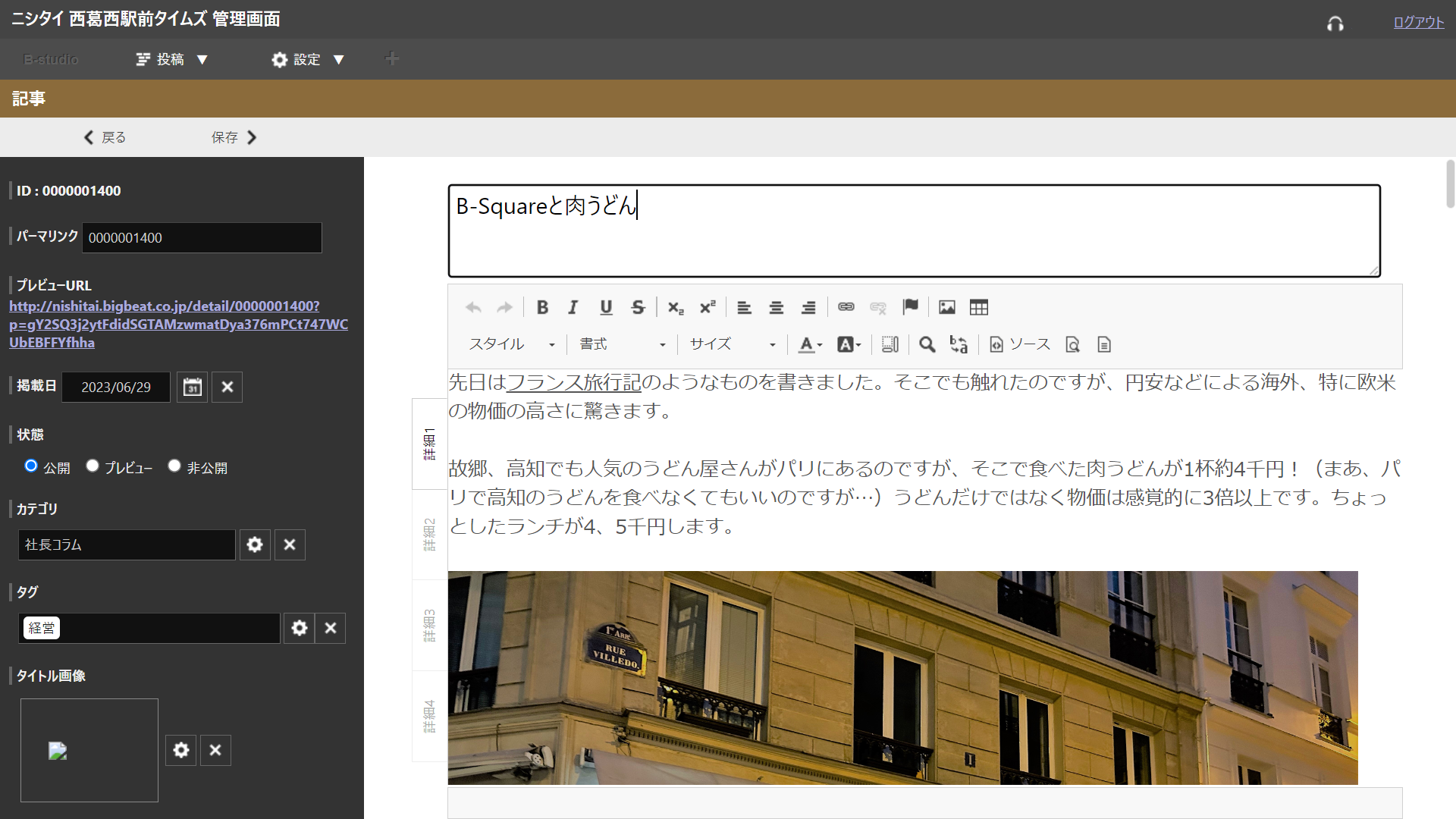
Task: Insert a table into the editor
Action: tap(979, 307)
